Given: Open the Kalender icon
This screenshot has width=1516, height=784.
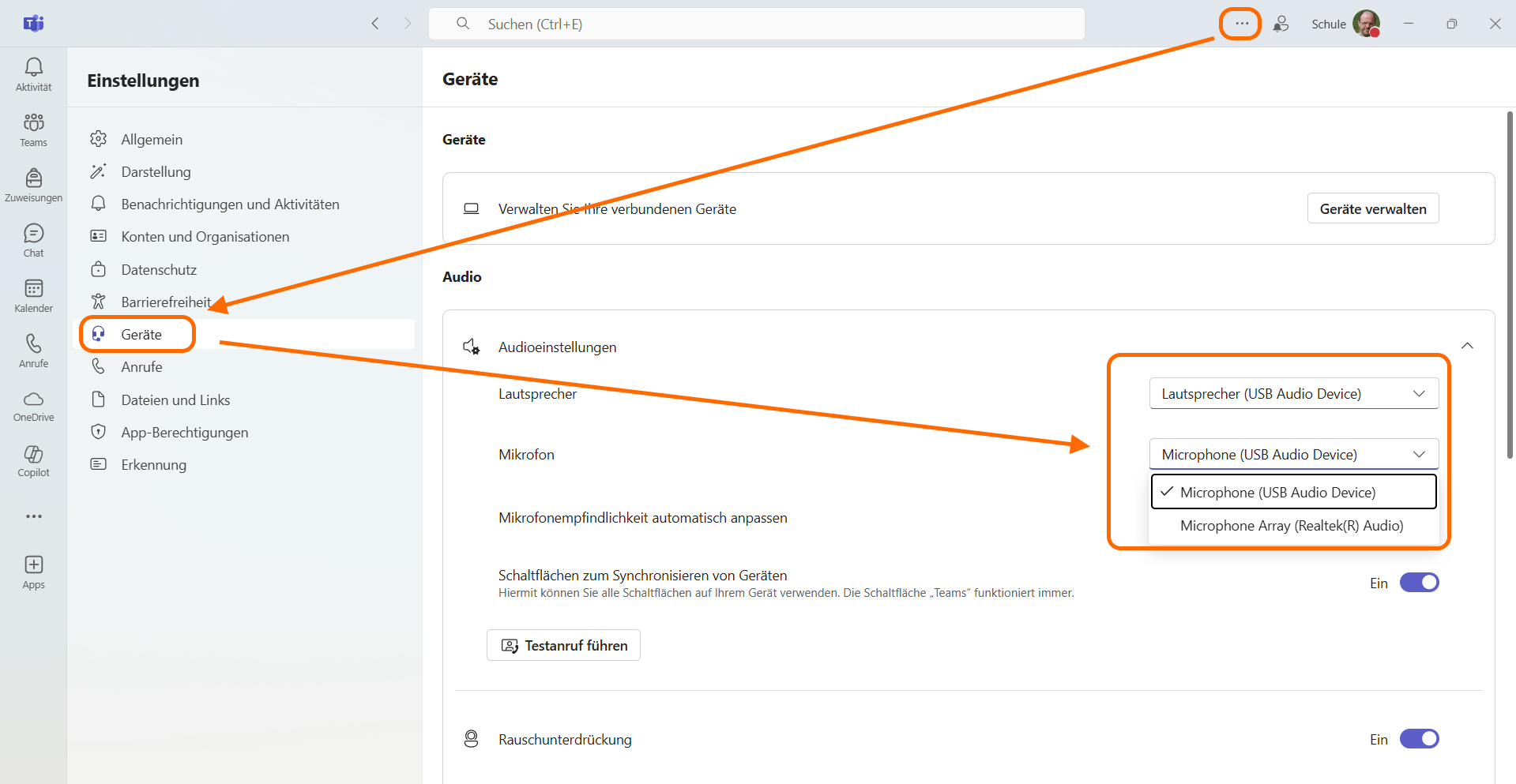Looking at the screenshot, I should (x=33, y=295).
